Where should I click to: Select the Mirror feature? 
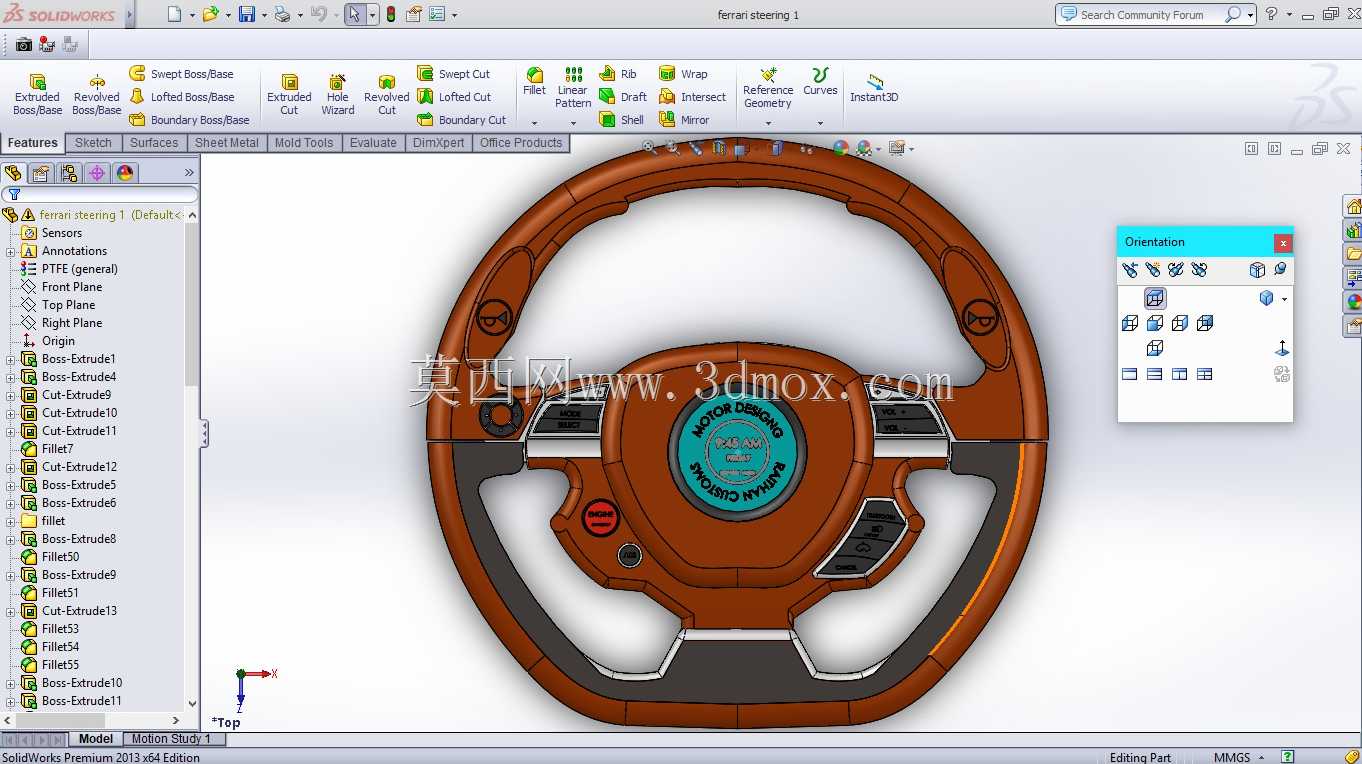tap(684, 120)
